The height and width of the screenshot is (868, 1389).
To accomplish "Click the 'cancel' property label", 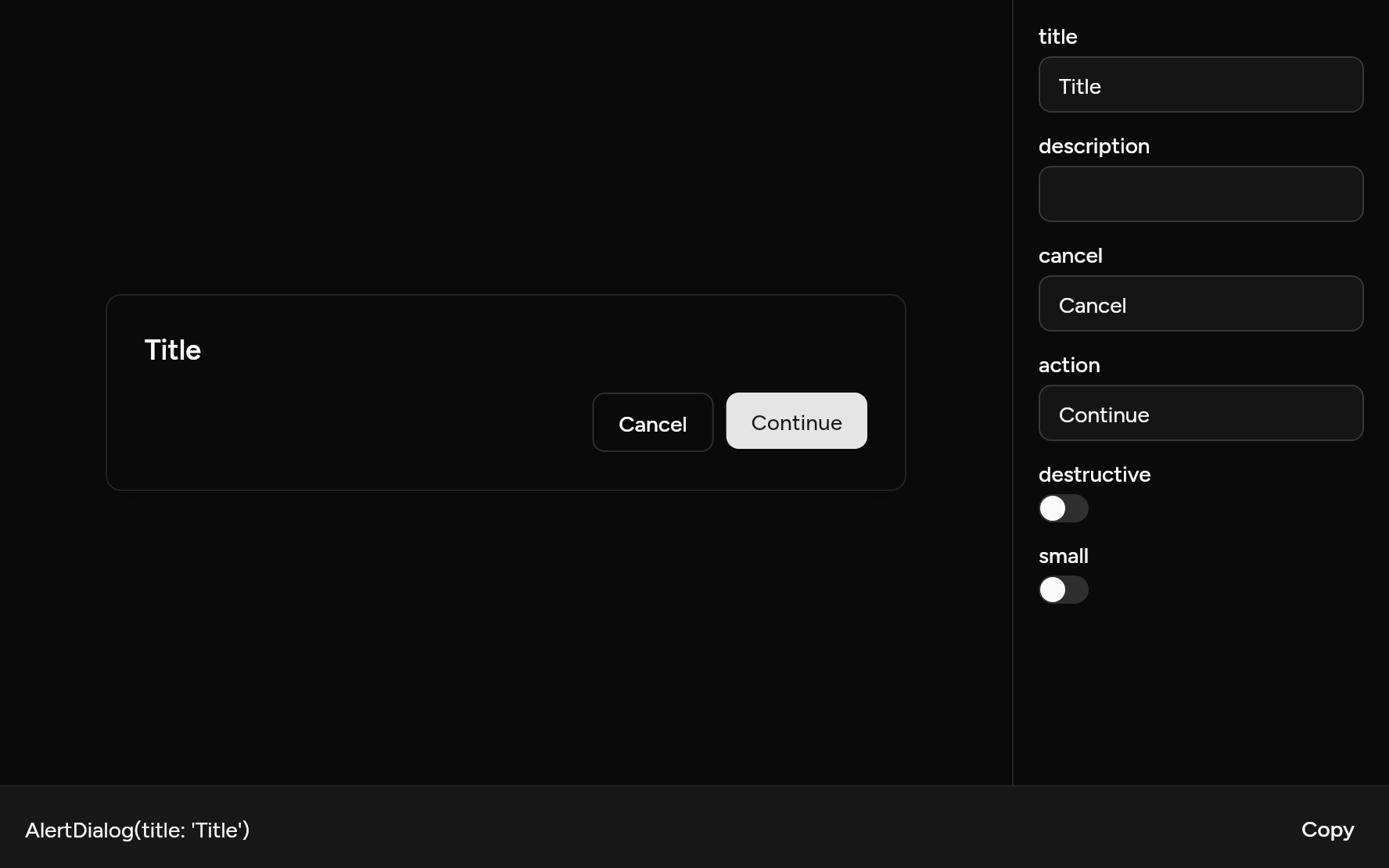I will 1070,256.
